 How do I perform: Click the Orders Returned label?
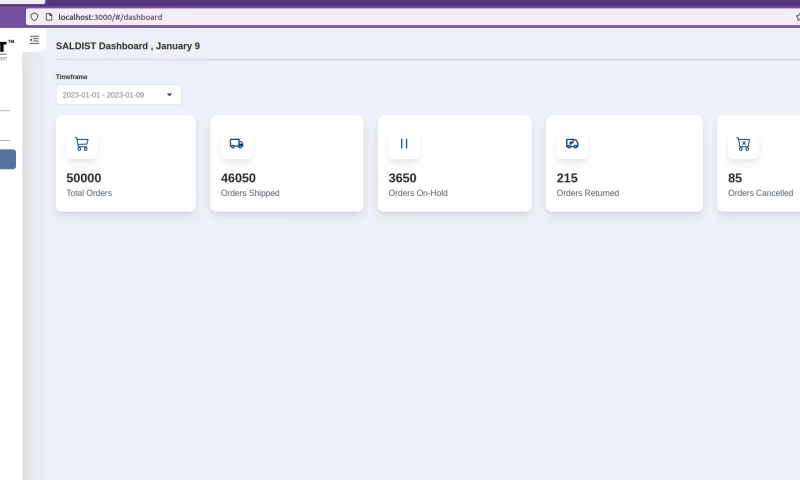(588, 193)
